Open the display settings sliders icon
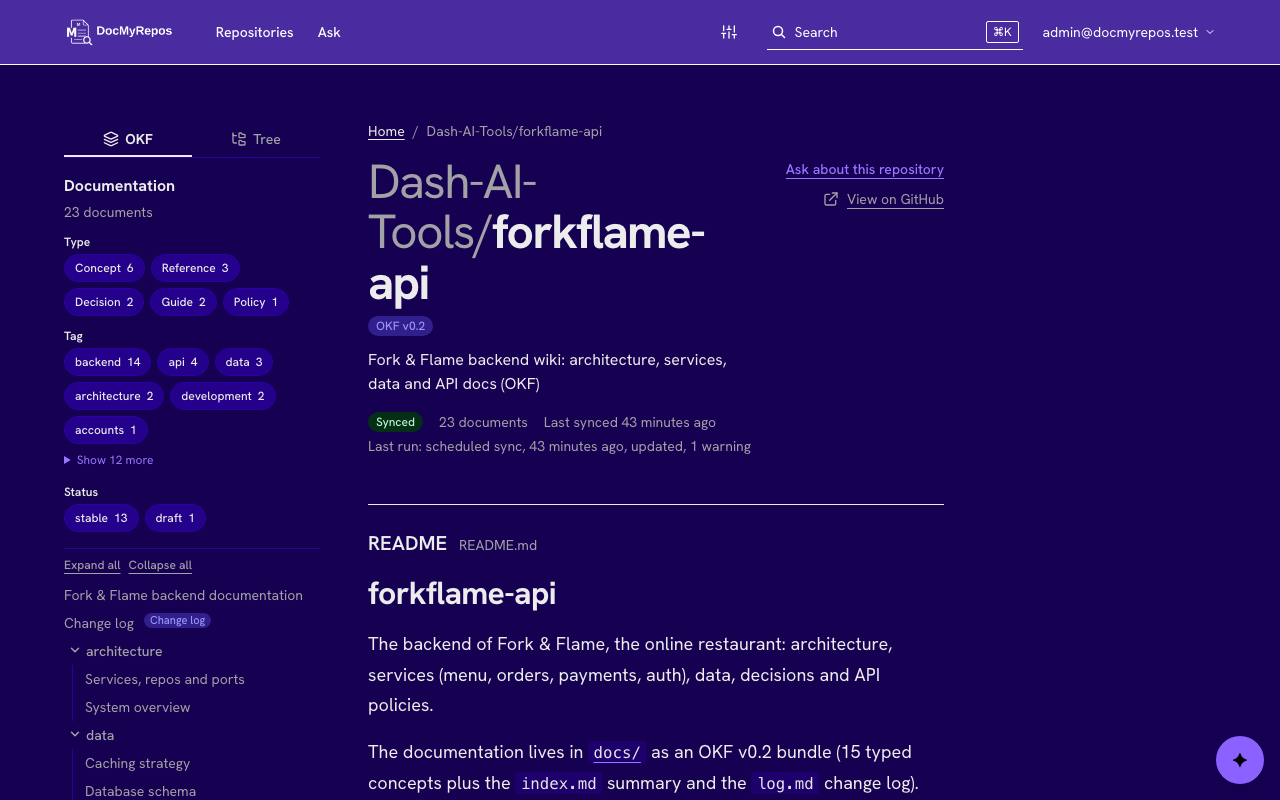 (x=729, y=32)
